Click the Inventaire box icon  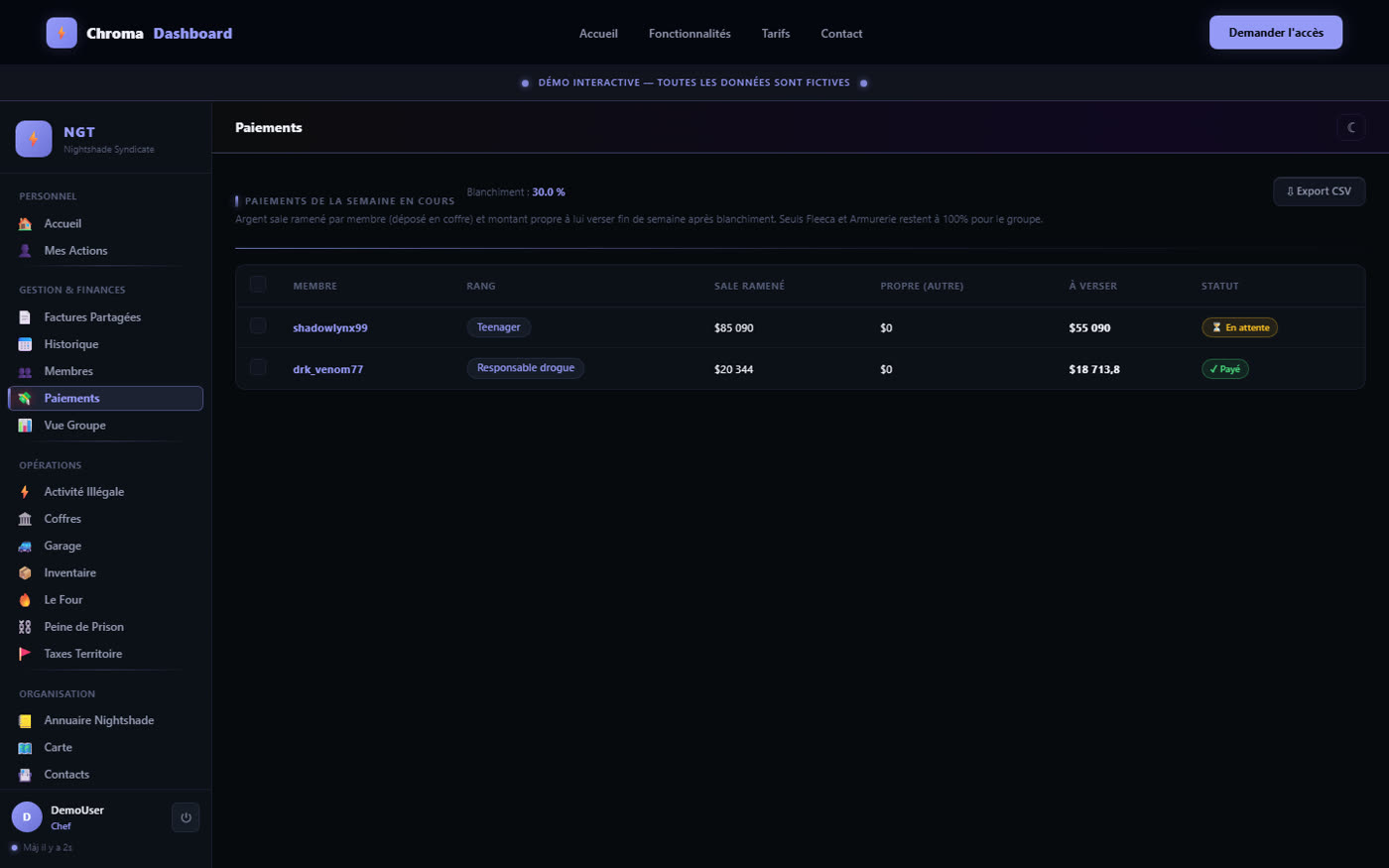(25, 573)
